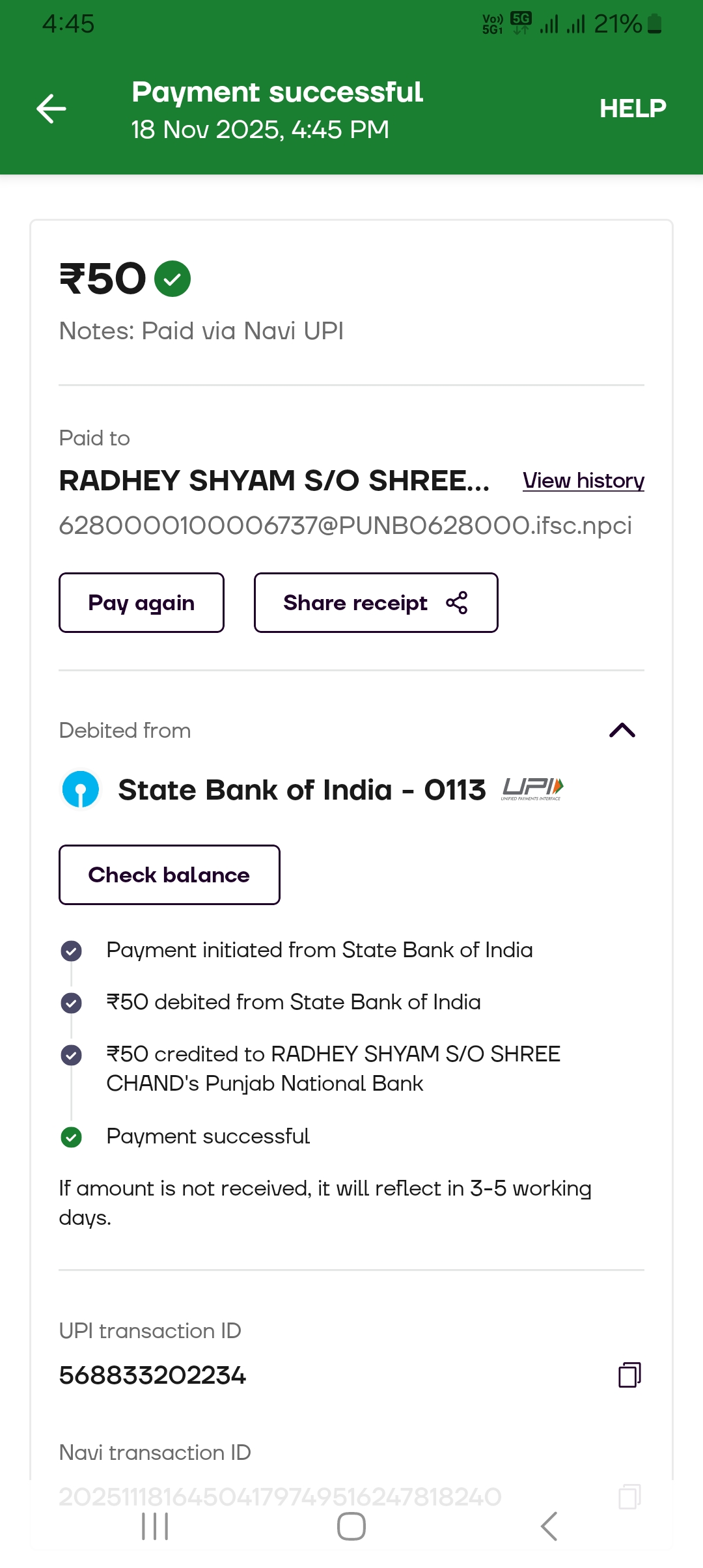The image size is (703, 1568).
Task: Tap the recipient UPI address text
Action: click(345, 525)
